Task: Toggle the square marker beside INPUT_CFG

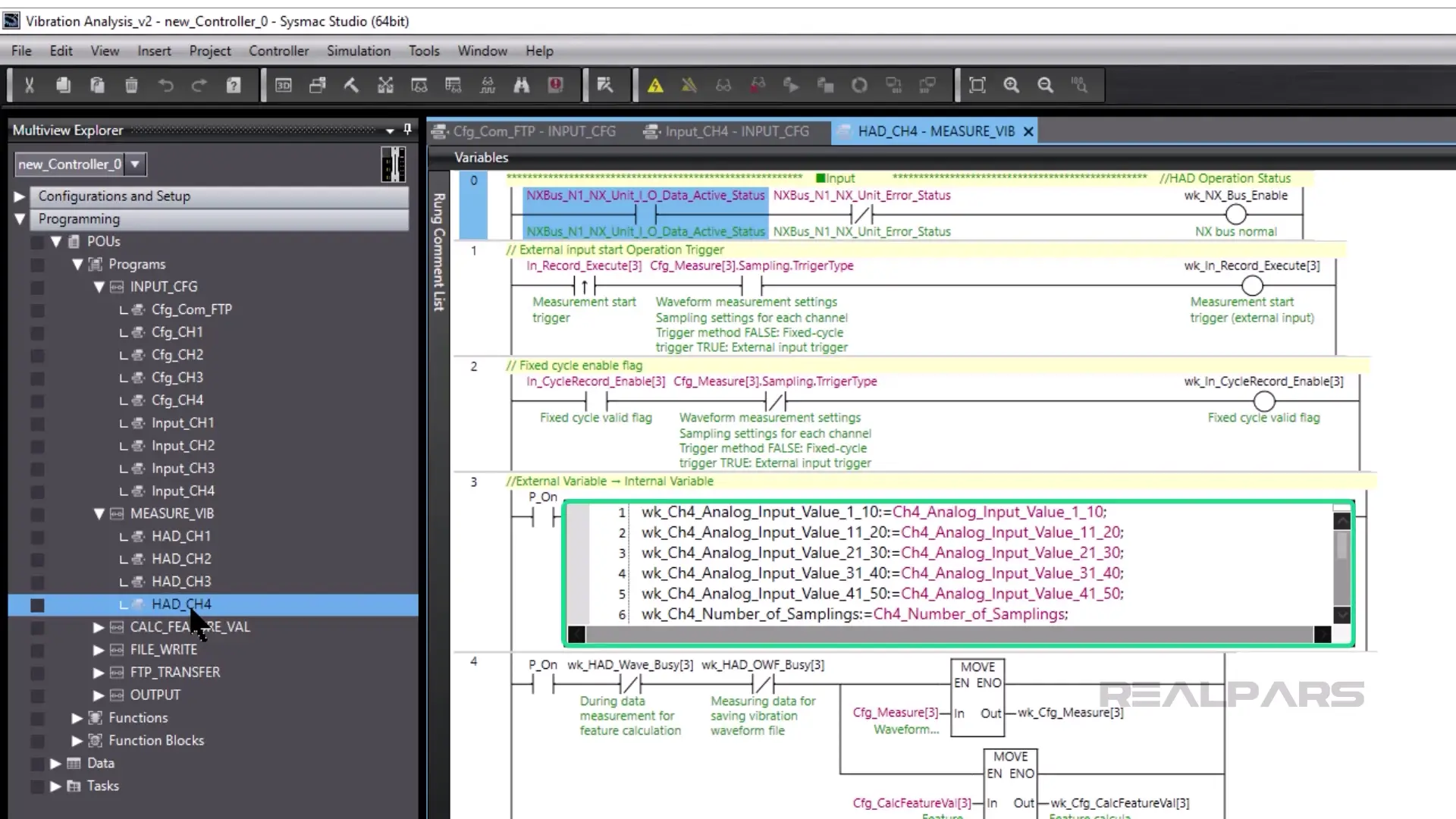Action: click(37, 287)
